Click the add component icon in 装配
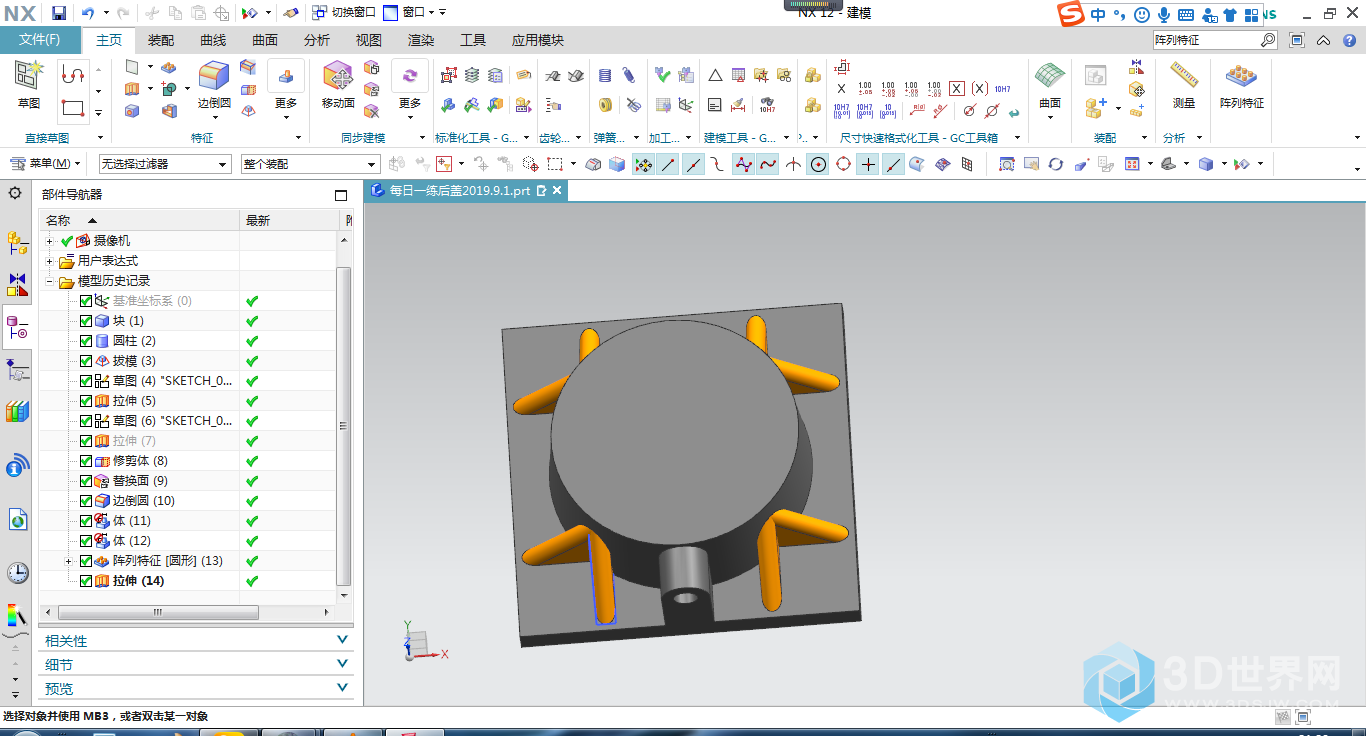1366x736 pixels. point(1096,107)
